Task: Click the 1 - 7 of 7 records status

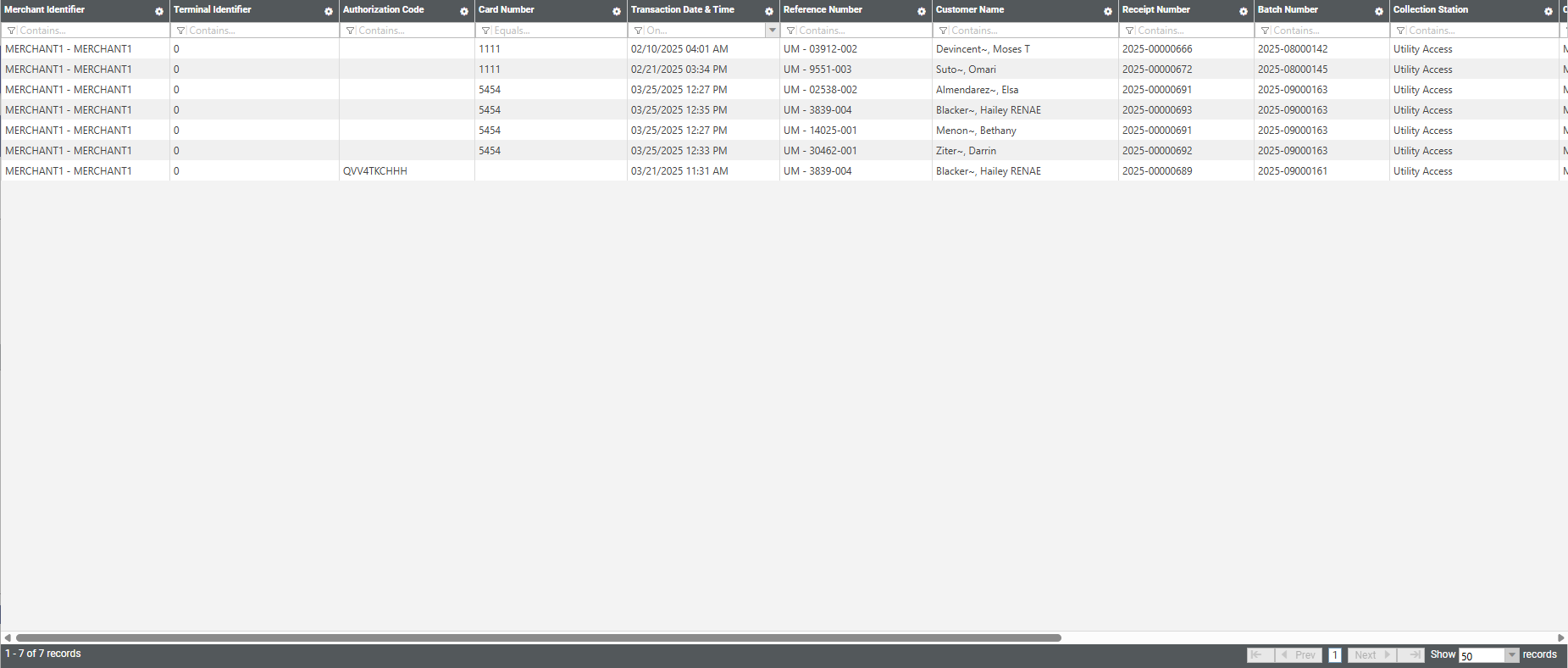Action: 43,654
